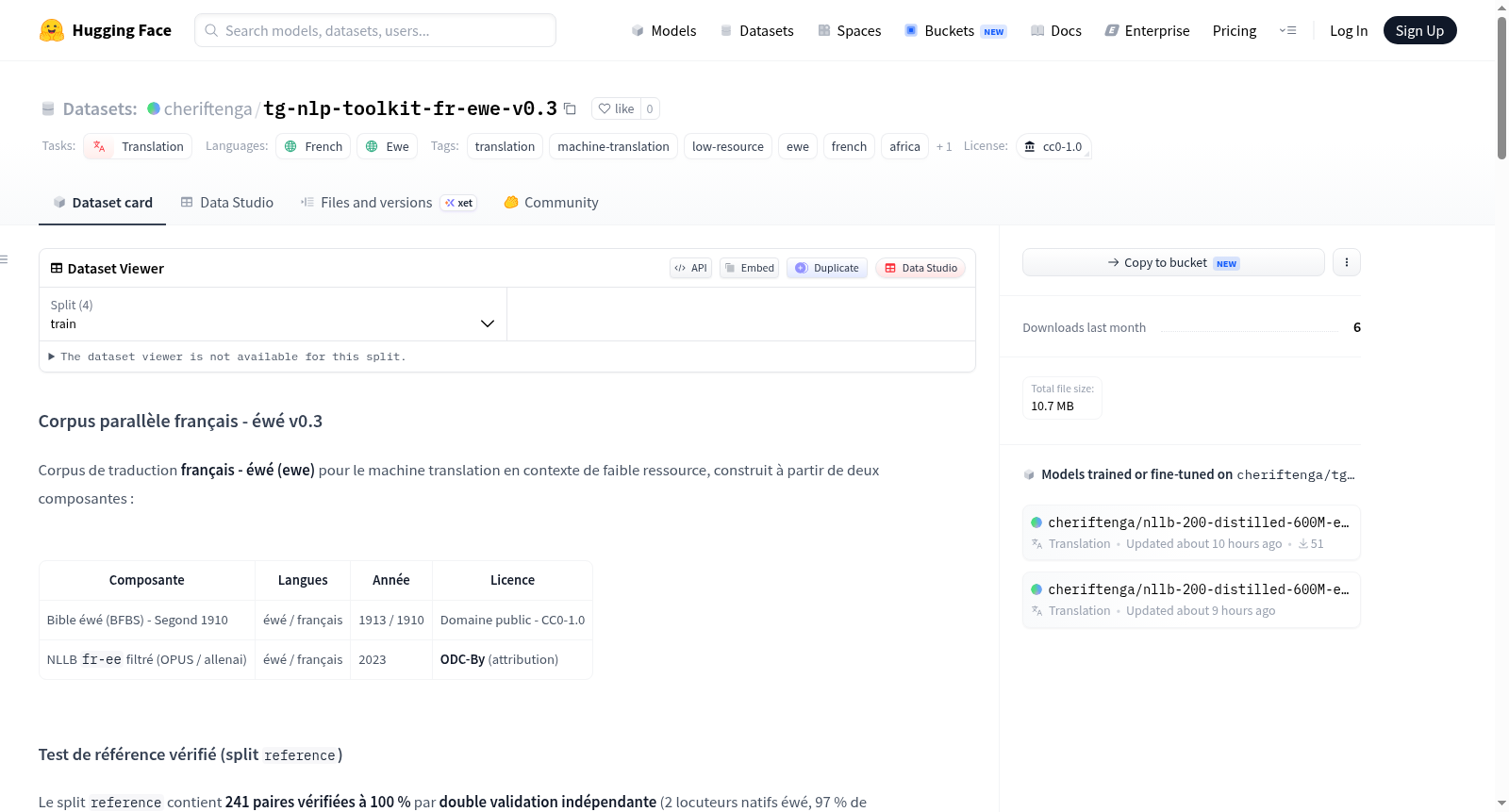This screenshot has width=1509, height=812.
Task: Open Data Studio from viewer header
Action: 920,268
